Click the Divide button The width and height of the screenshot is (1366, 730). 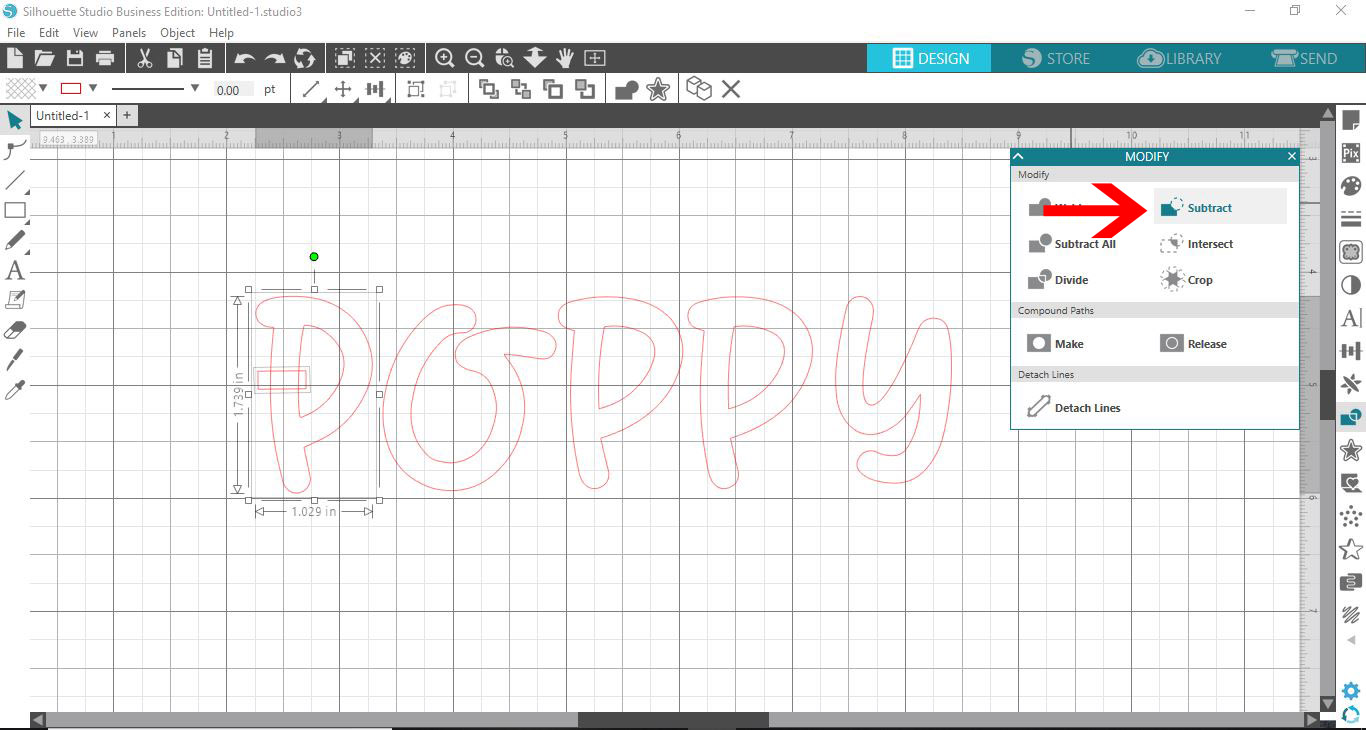tap(1058, 280)
